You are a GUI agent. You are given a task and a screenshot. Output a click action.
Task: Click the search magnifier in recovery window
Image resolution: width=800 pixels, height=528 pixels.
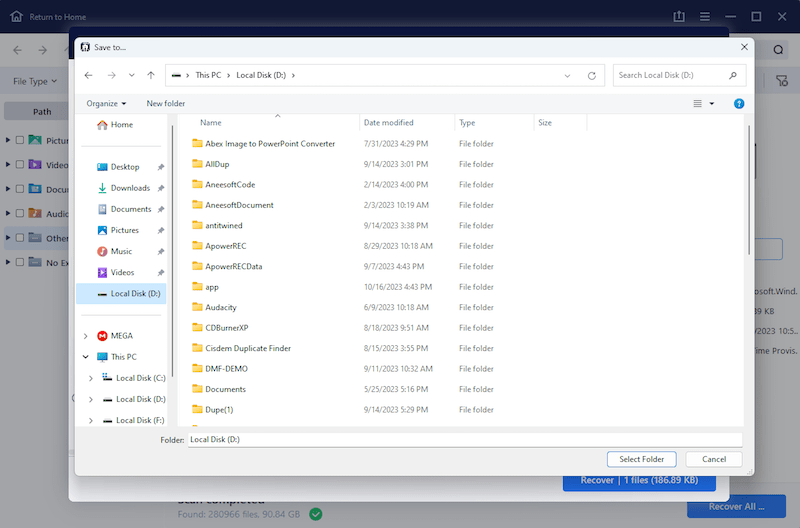pyautogui.click(x=778, y=49)
